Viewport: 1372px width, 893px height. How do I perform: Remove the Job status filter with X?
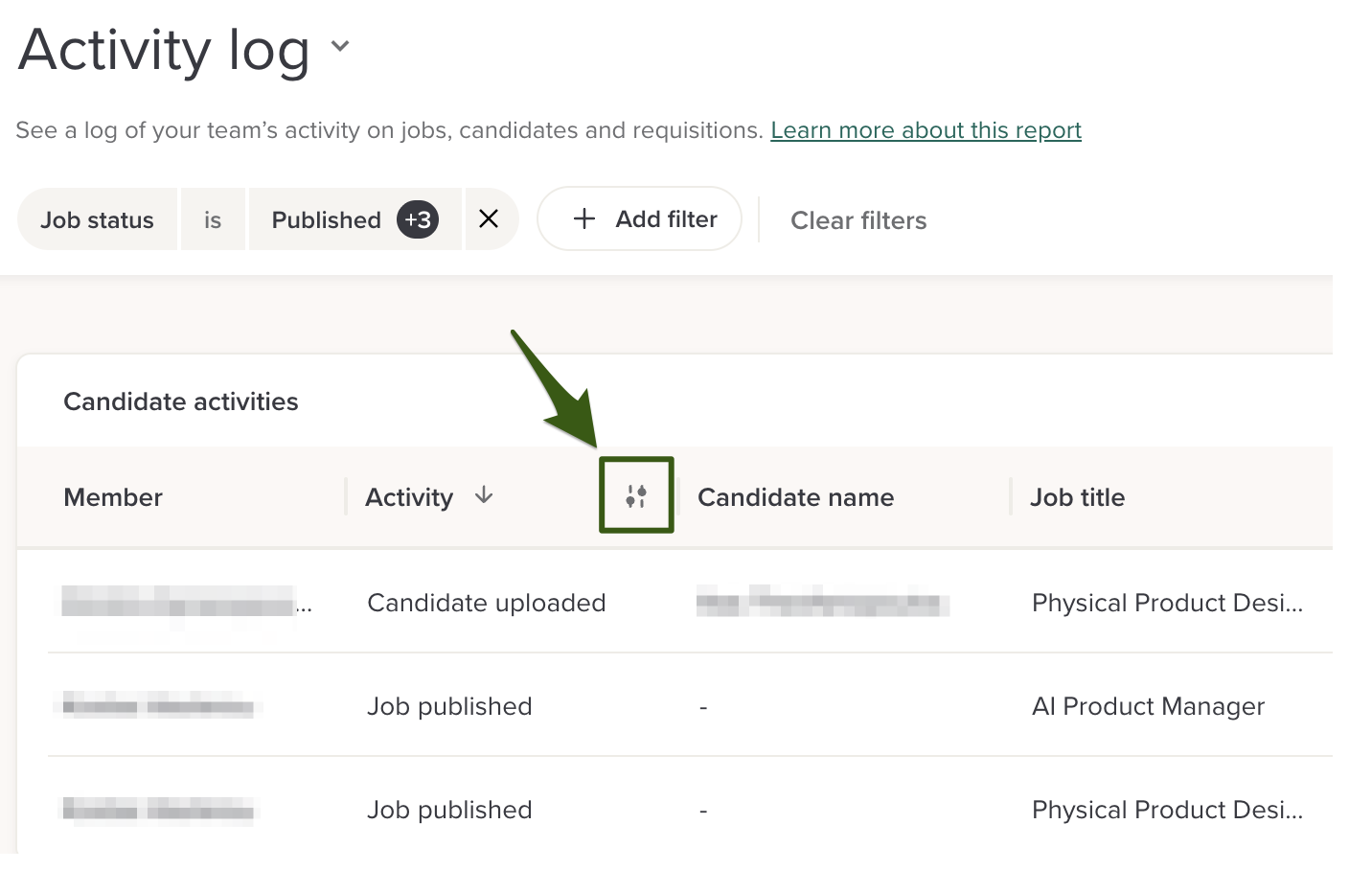(x=489, y=219)
